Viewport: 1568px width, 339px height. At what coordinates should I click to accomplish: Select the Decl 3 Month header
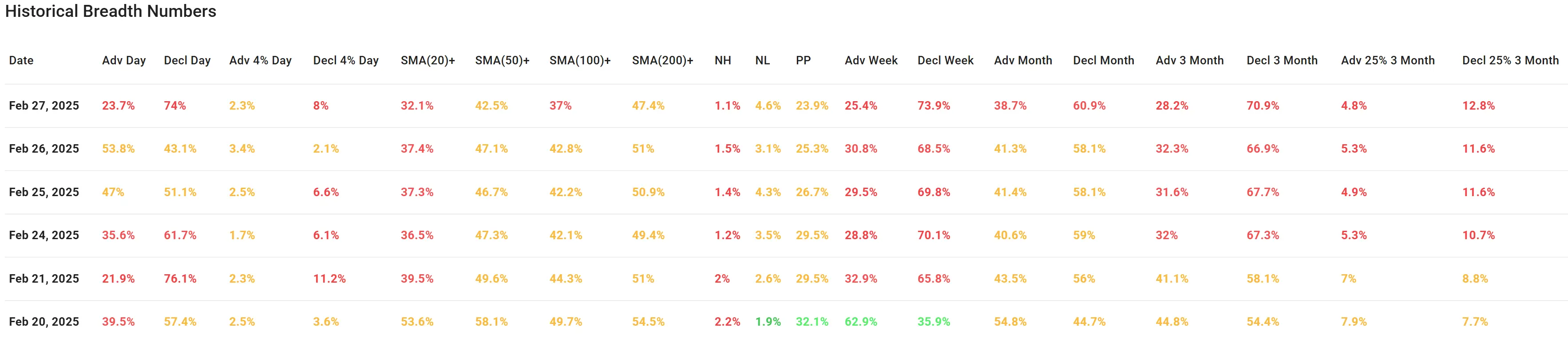(x=1281, y=60)
